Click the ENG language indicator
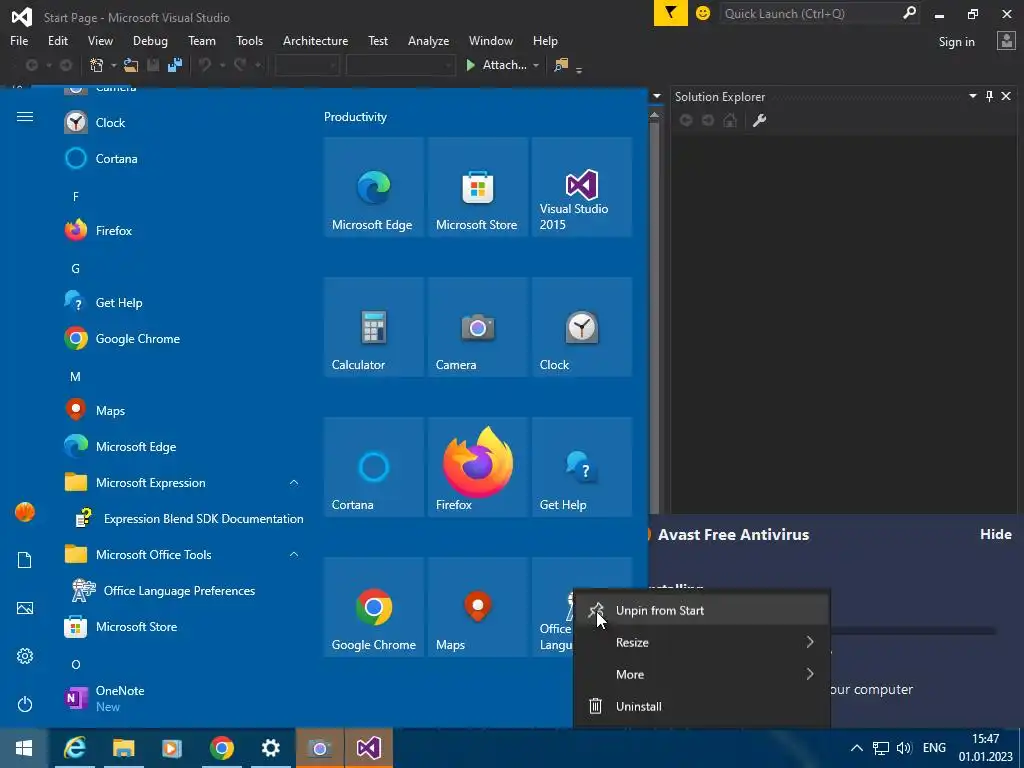The height and width of the screenshot is (768, 1024). (x=934, y=748)
